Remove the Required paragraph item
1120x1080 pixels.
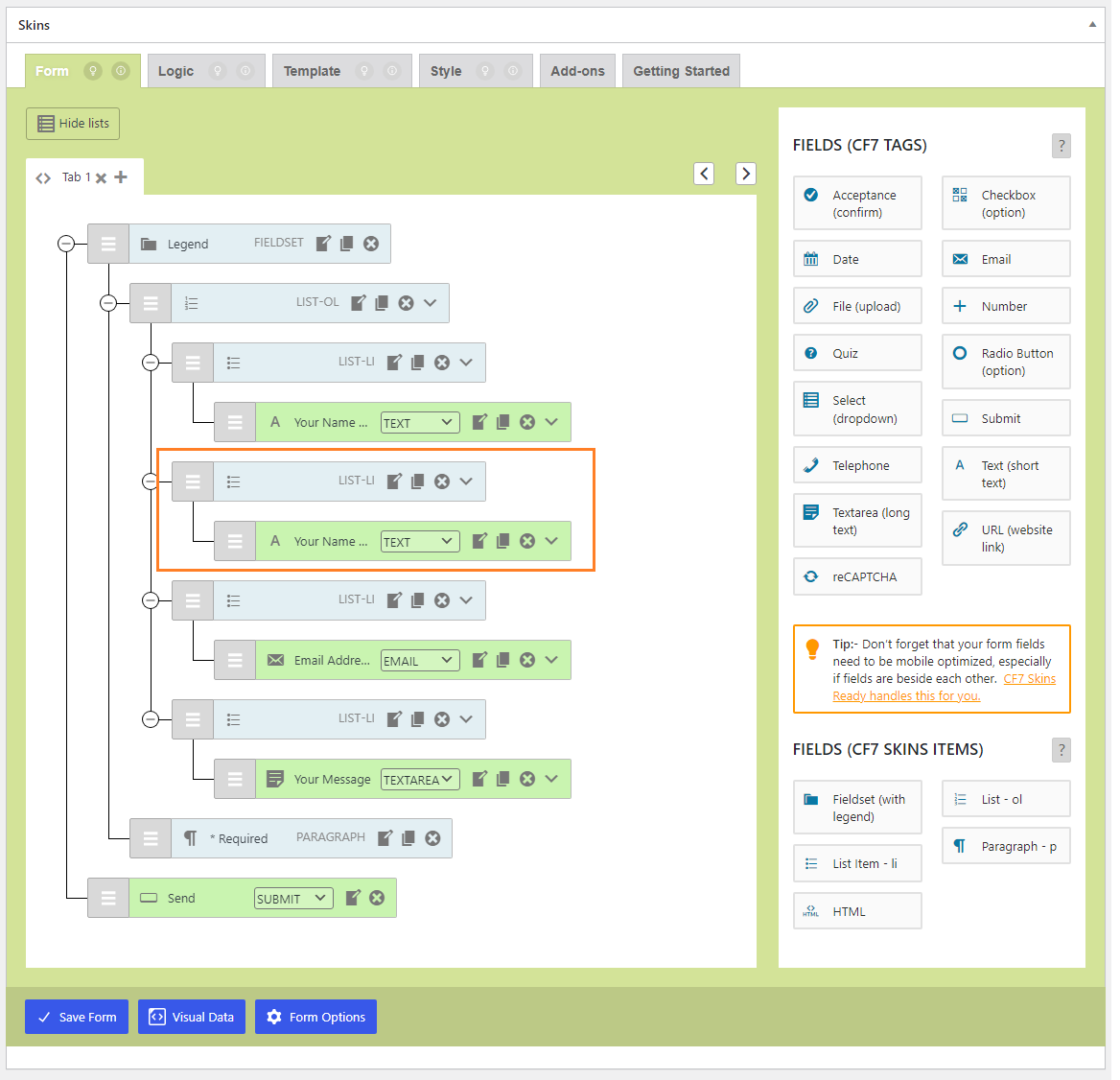click(x=433, y=838)
